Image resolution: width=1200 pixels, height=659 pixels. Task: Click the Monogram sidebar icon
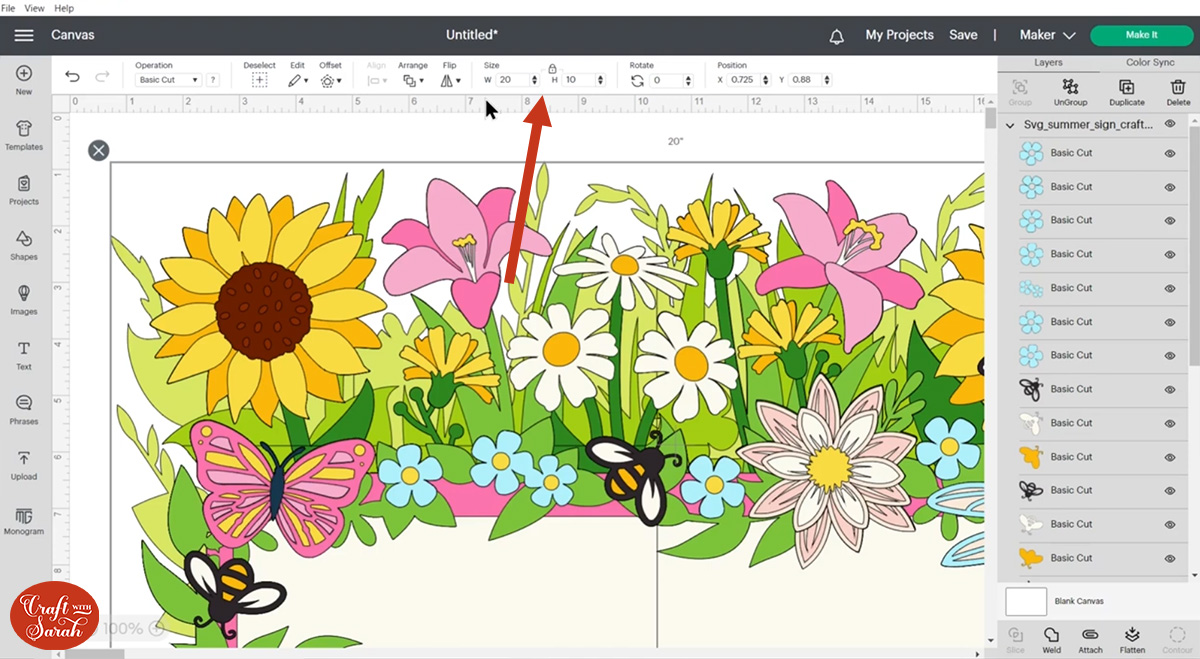24,520
